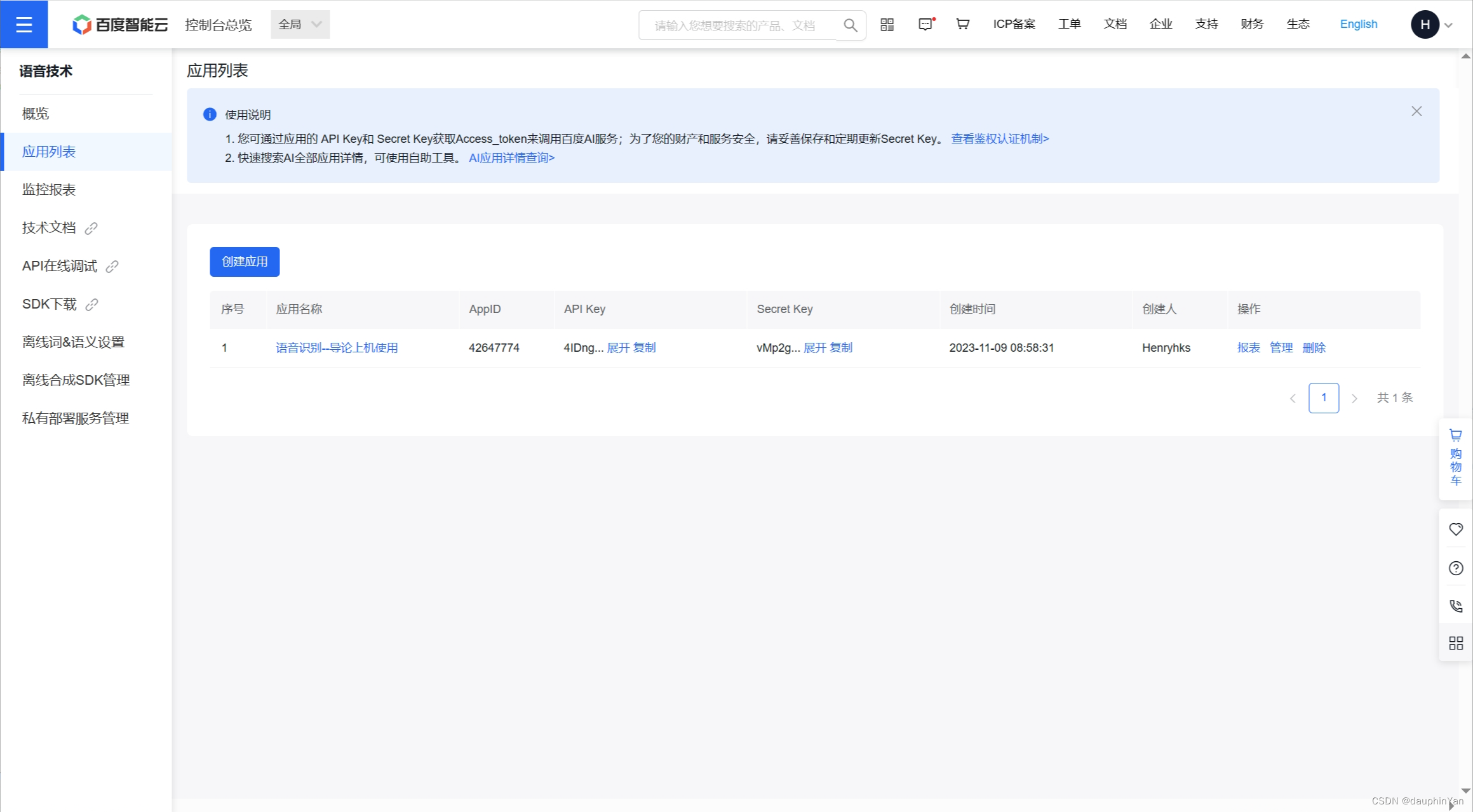This screenshot has width=1473, height=812.
Task: Click the creator name Henryhks
Action: (1166, 347)
